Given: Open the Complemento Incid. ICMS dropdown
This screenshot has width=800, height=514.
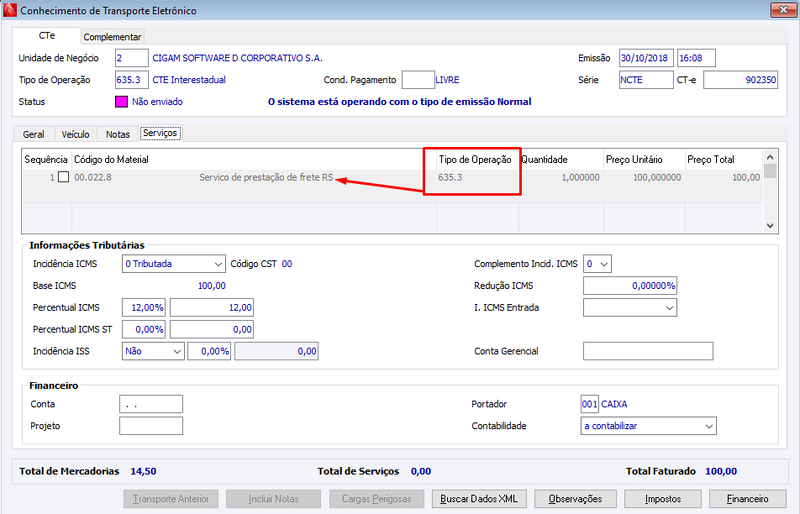Looking at the screenshot, I should pos(604,264).
